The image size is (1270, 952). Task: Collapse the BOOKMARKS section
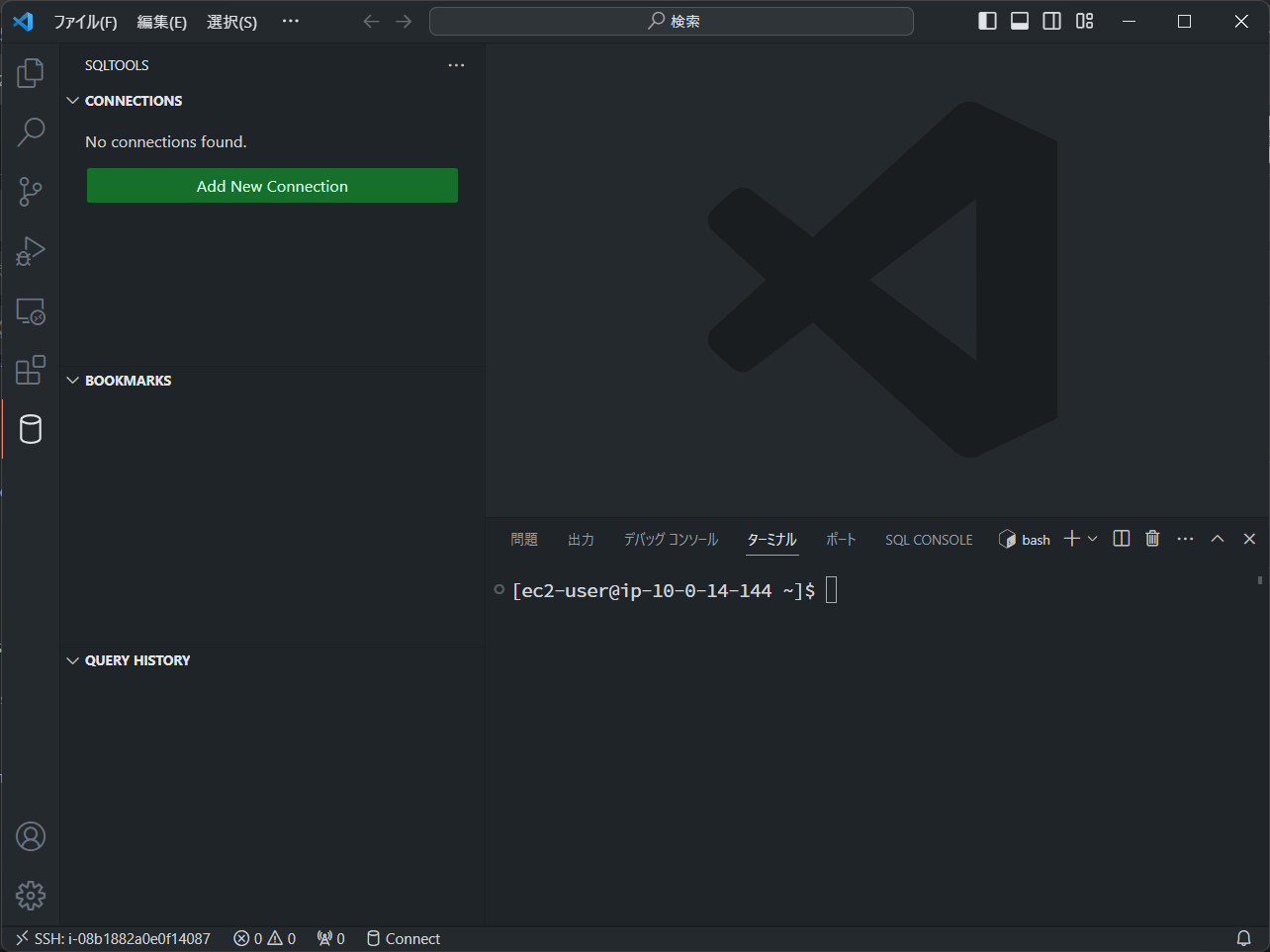click(73, 381)
